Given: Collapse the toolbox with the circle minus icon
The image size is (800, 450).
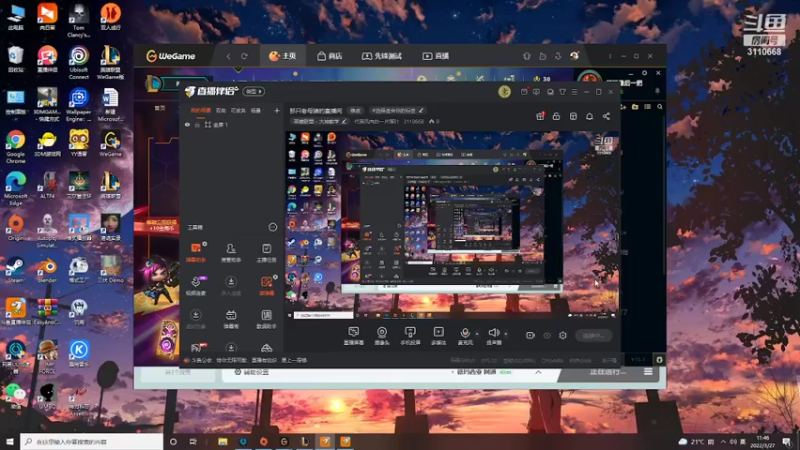Looking at the screenshot, I should (273, 227).
